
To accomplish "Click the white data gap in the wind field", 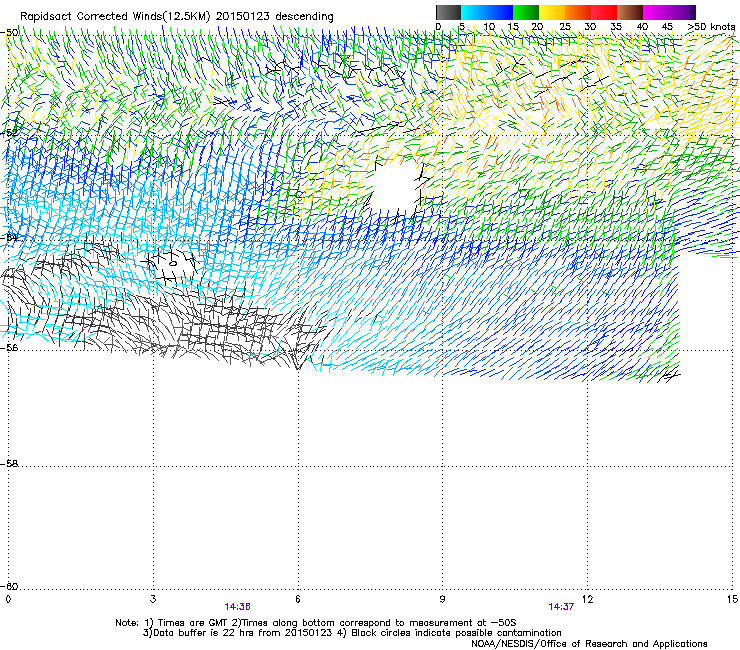I will point(395,189).
